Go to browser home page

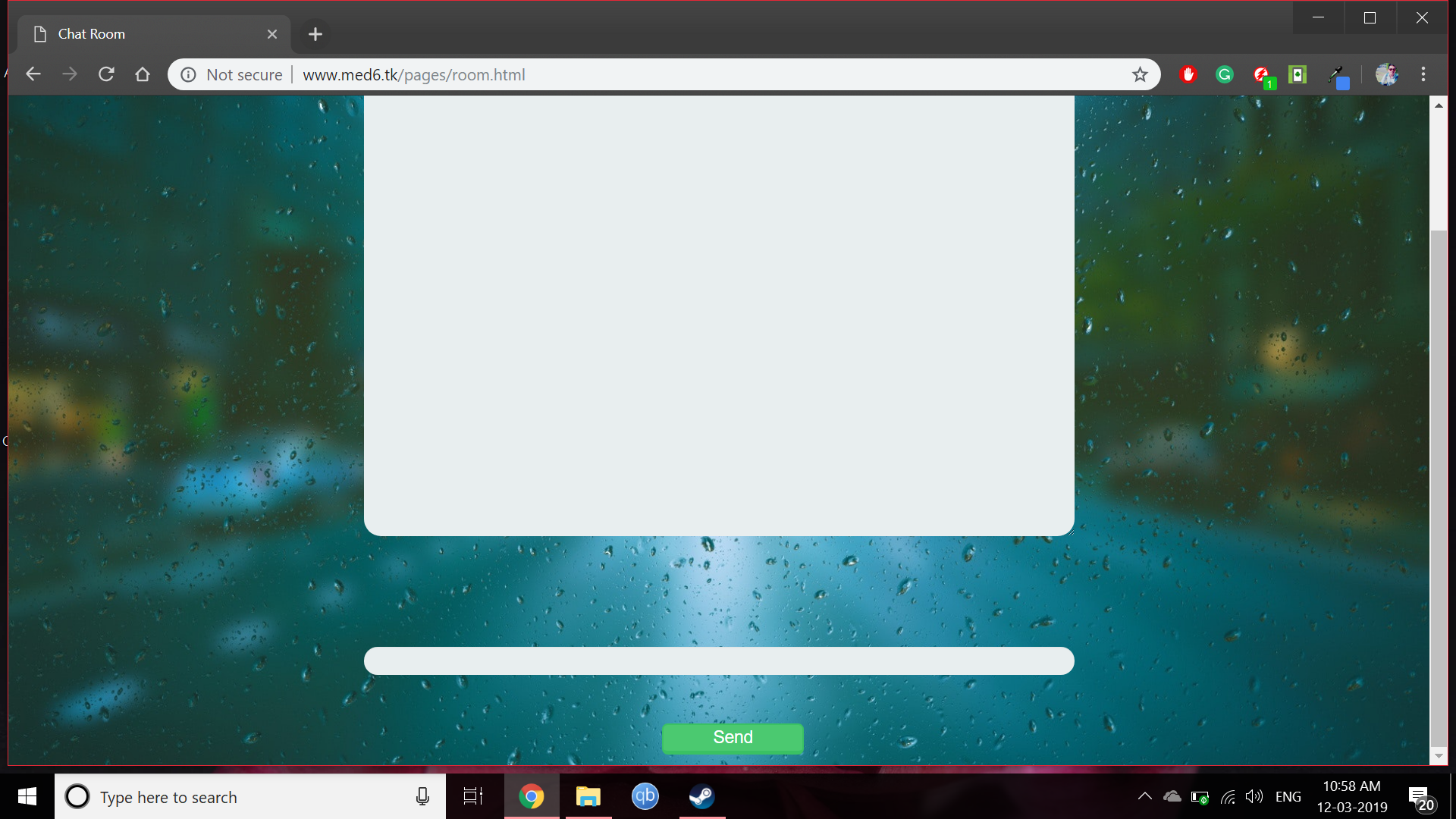click(143, 74)
